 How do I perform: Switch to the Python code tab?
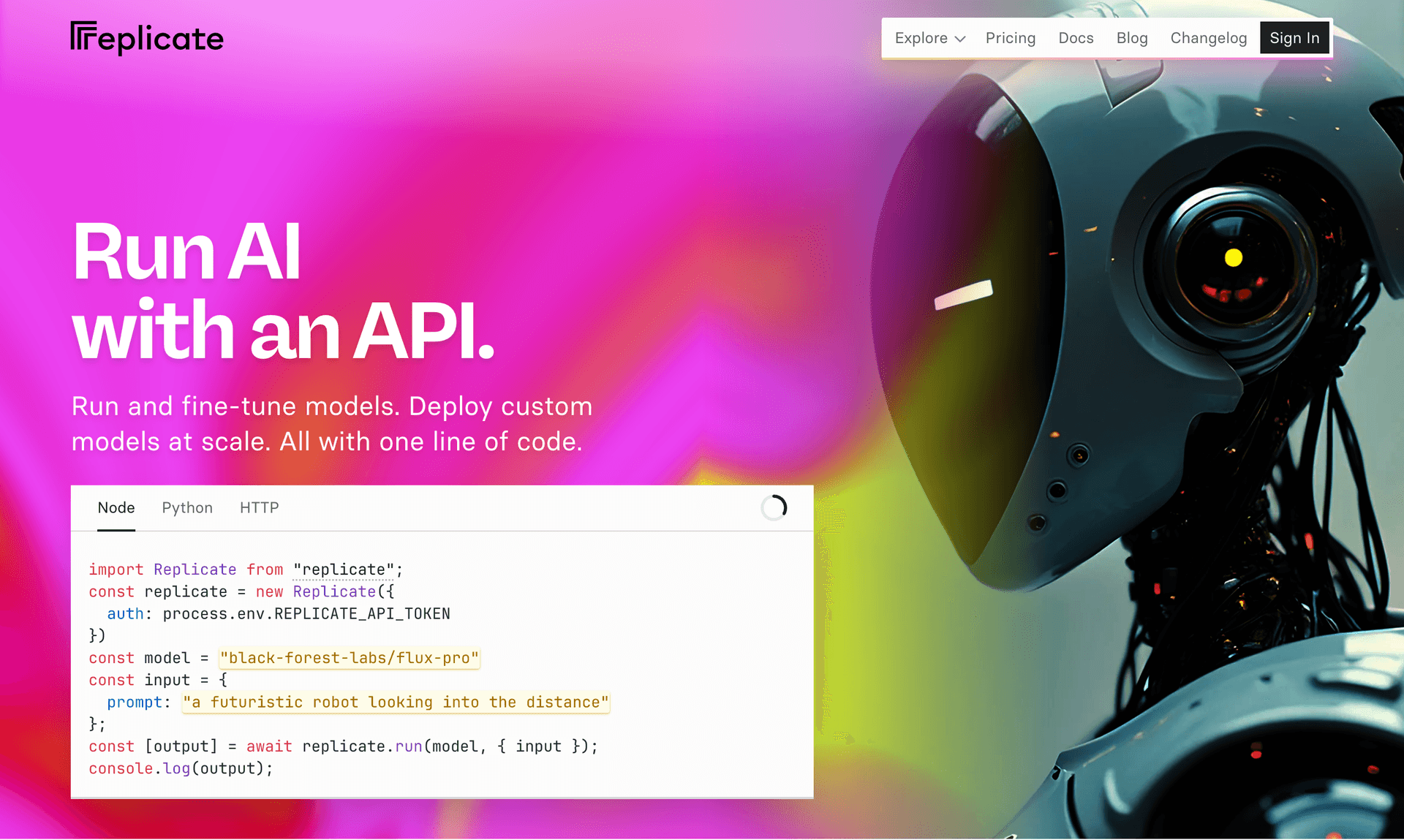tap(187, 507)
